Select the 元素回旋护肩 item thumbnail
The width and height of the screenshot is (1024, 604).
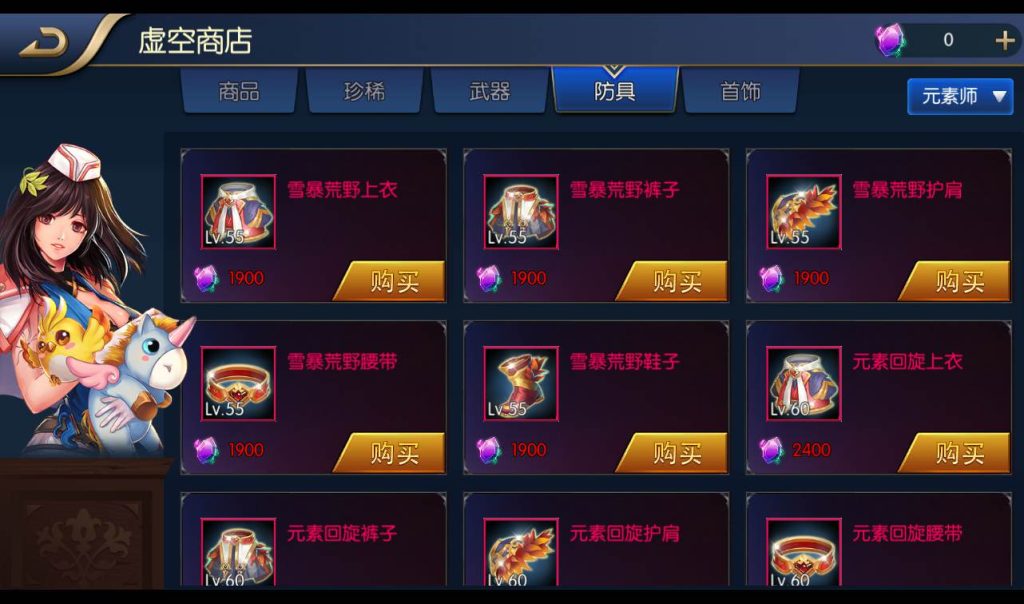(x=521, y=552)
